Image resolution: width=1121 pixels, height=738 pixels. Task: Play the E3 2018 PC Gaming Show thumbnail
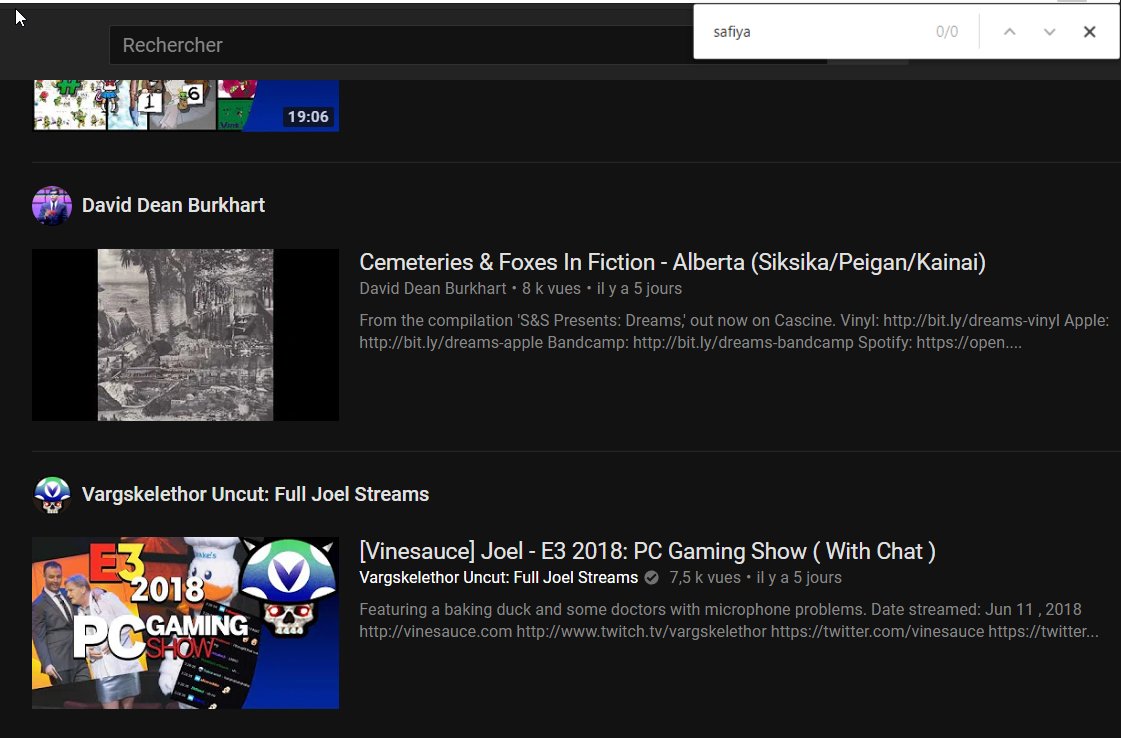click(x=185, y=623)
